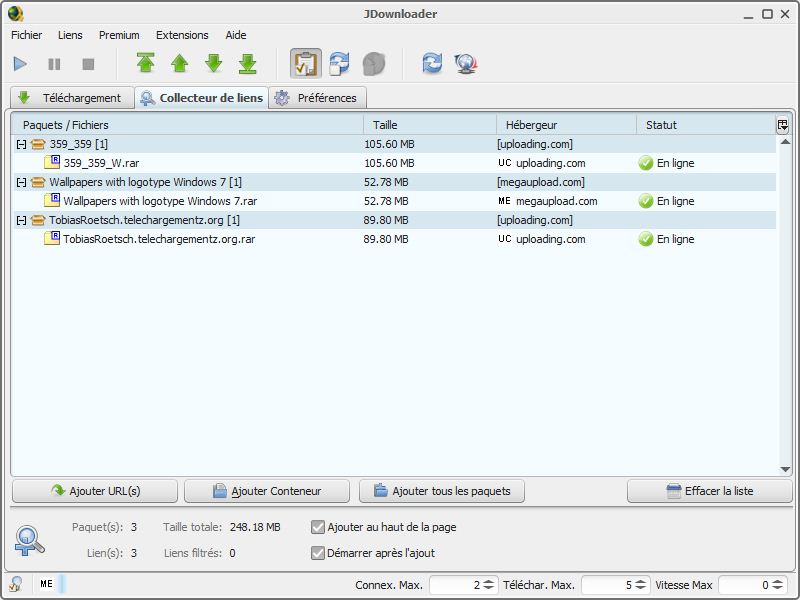
Task: Click the Vitesse Max value field
Action: 744,585
